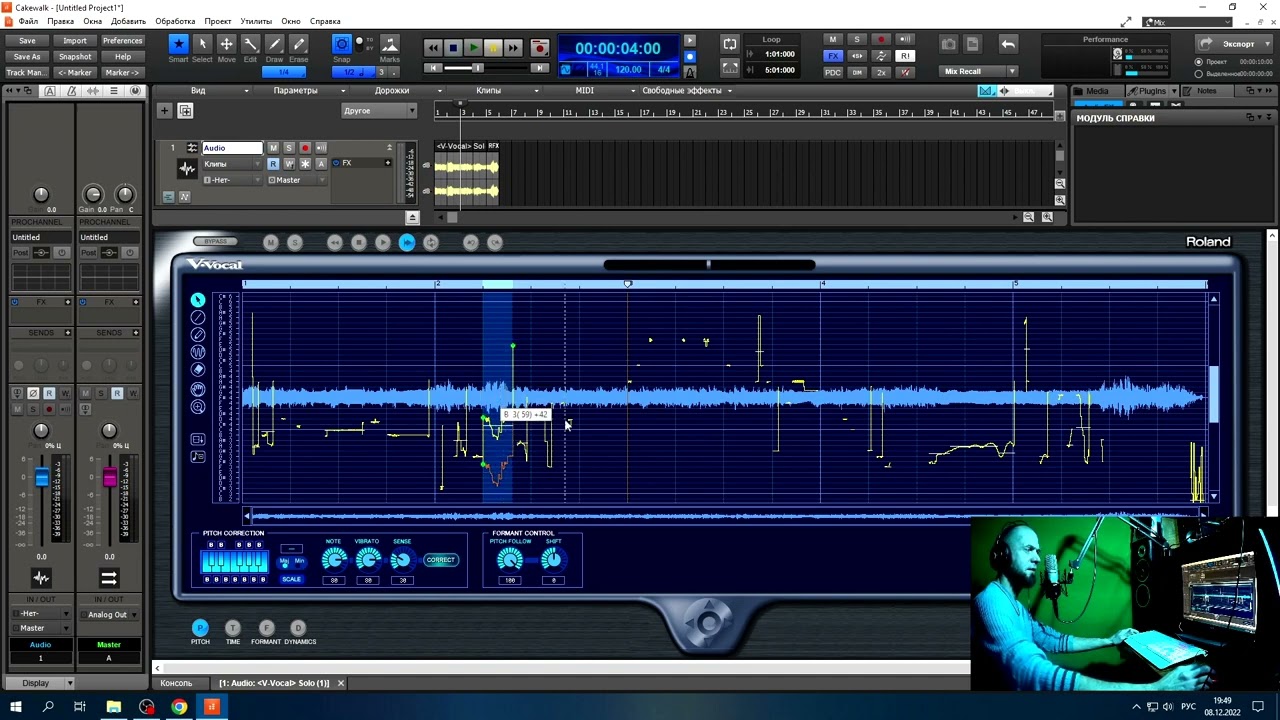This screenshot has height=720, width=1280.
Task: Open the Mix Recall dropdown
Action: (1012, 72)
